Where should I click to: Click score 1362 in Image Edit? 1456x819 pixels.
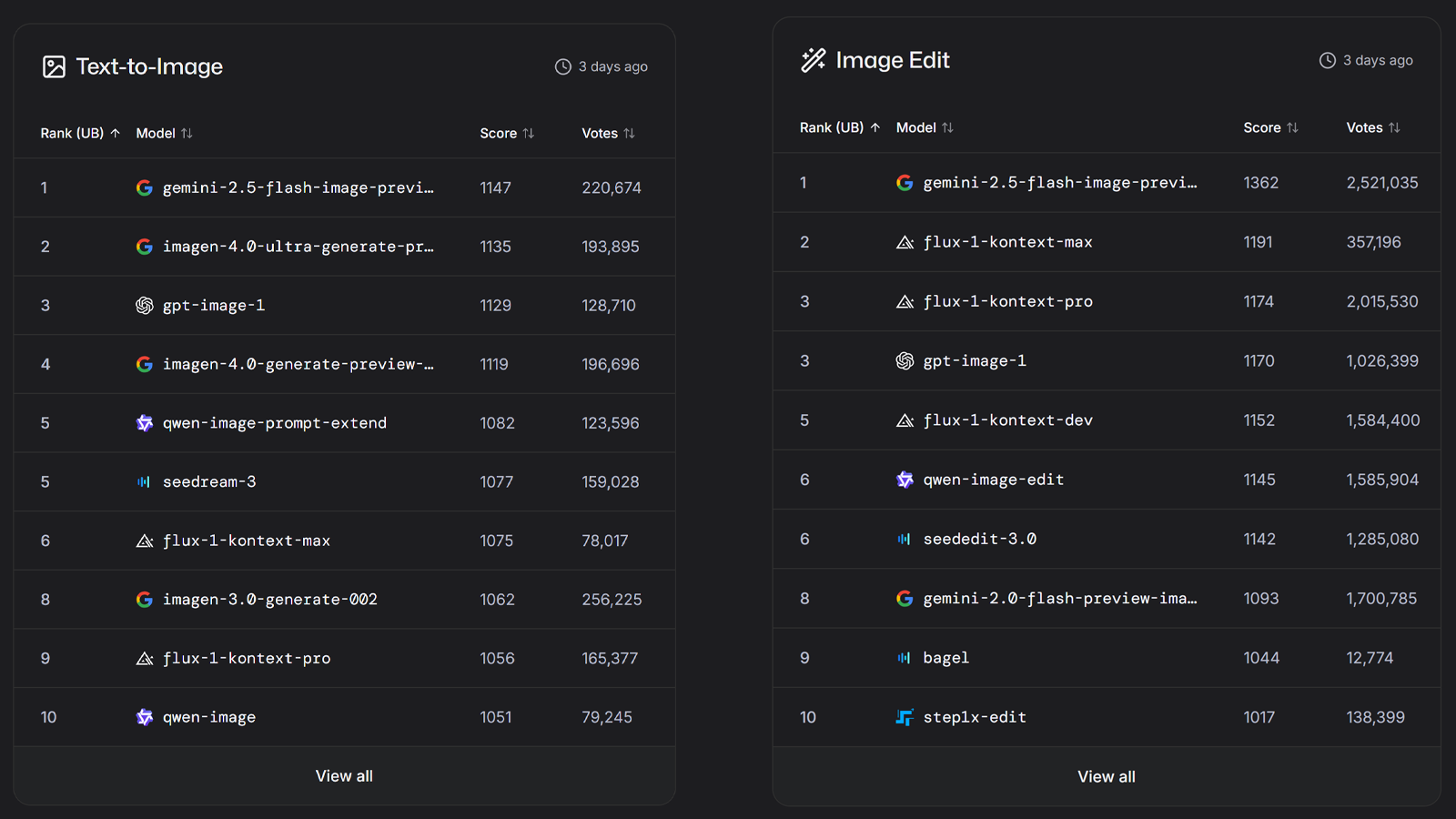coord(1261,183)
